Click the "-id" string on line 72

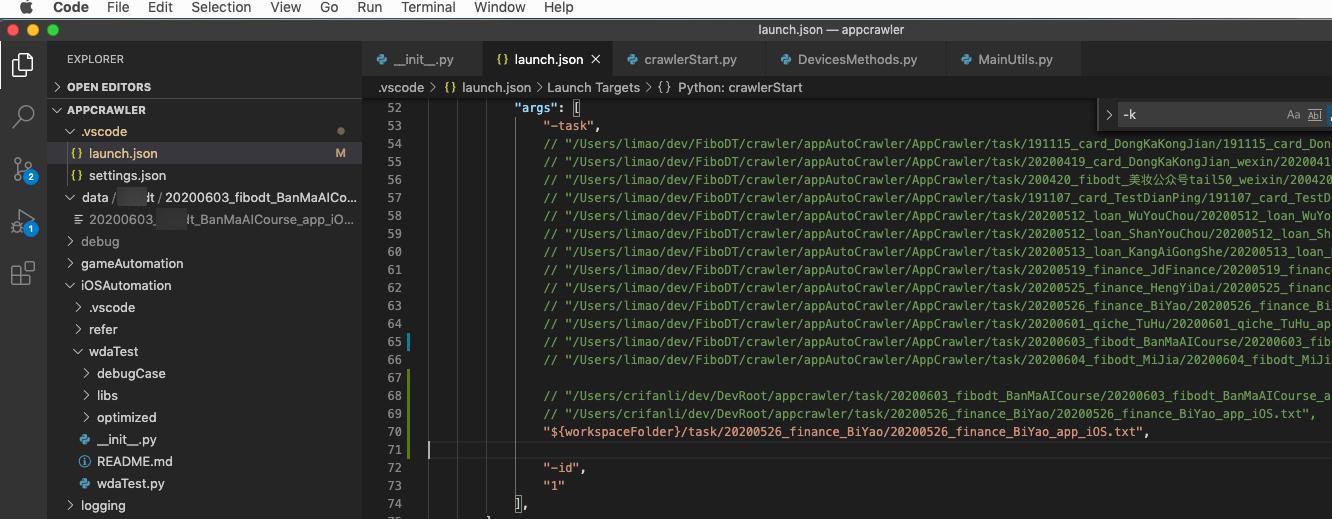(x=563, y=468)
